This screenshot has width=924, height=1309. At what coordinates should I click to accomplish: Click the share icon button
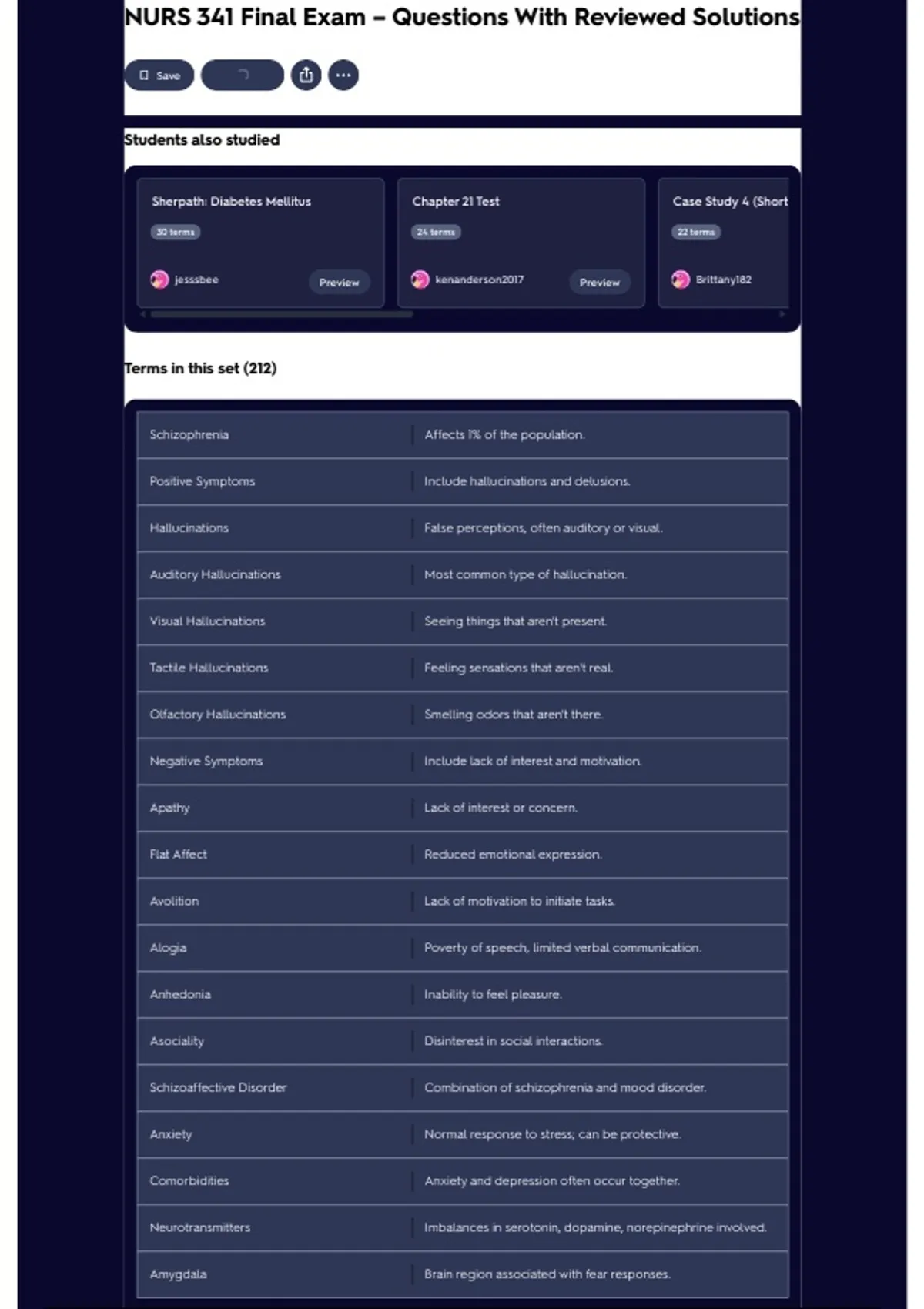(x=306, y=75)
